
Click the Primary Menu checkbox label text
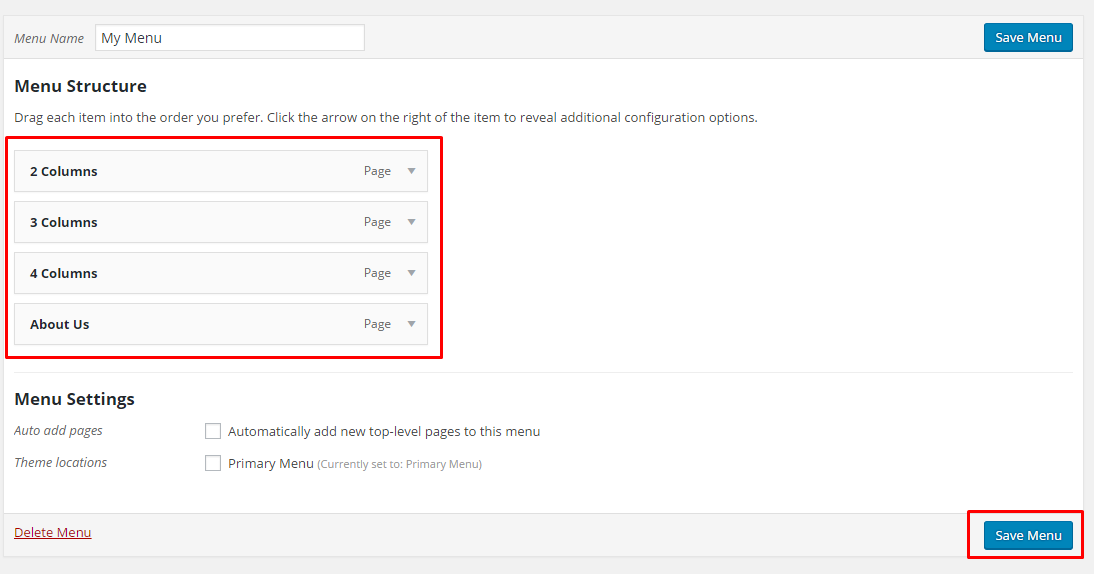(271, 464)
